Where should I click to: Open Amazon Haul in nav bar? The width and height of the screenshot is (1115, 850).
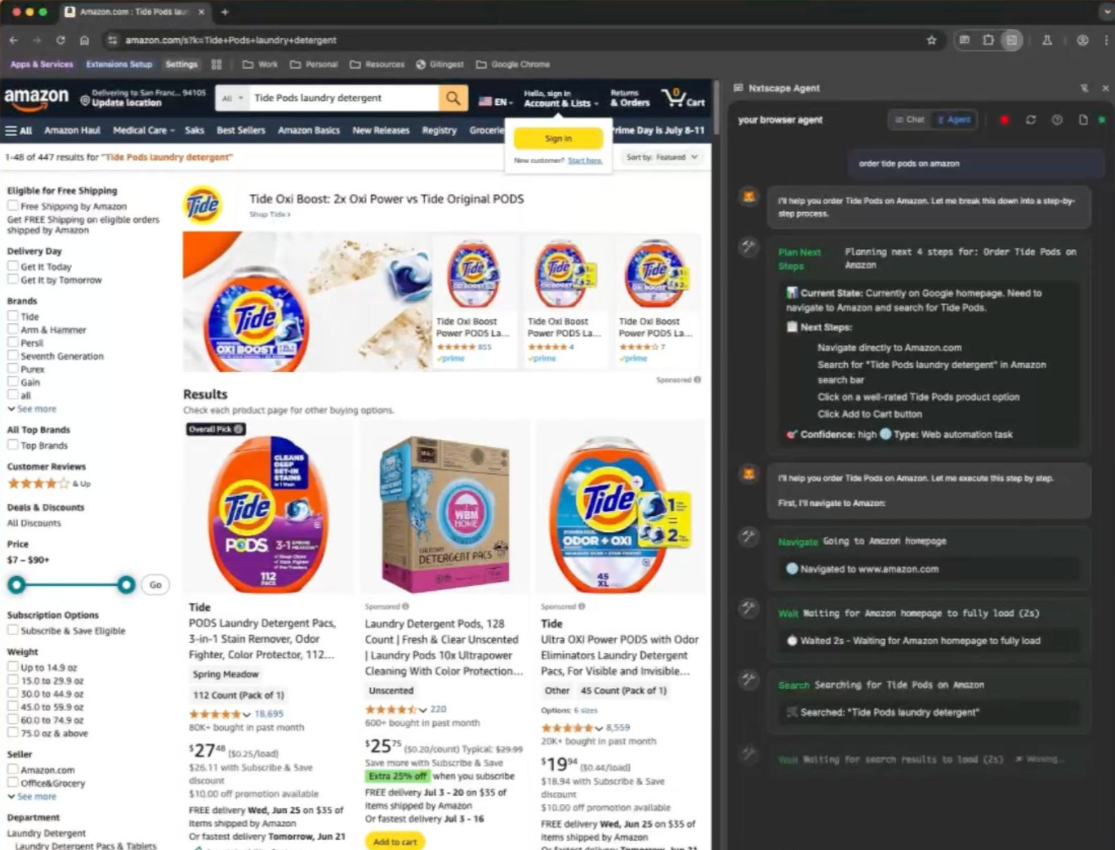click(x=72, y=131)
